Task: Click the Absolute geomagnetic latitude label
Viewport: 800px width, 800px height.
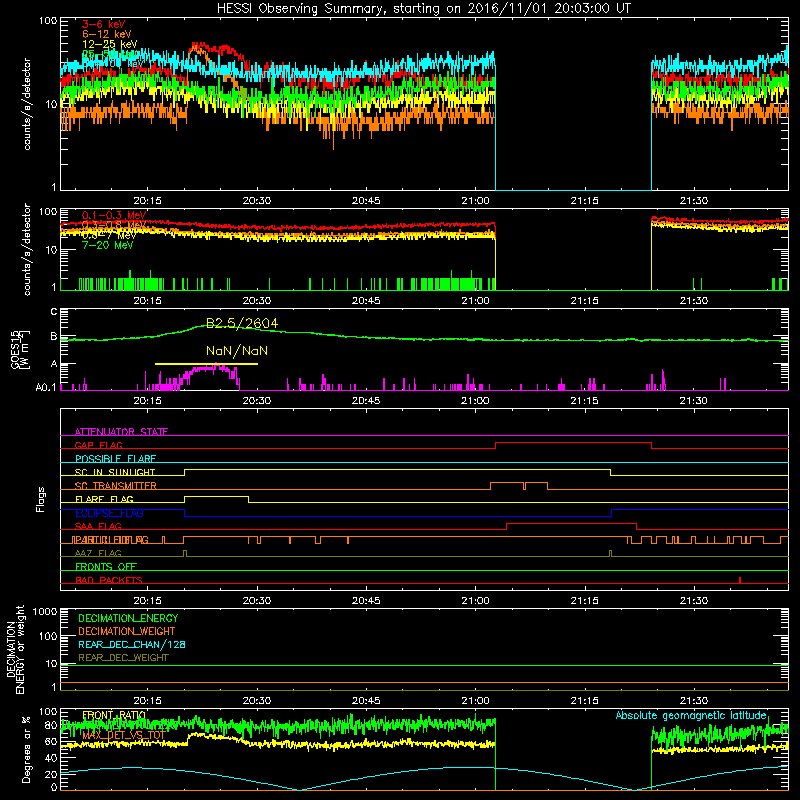Action: coord(691,715)
